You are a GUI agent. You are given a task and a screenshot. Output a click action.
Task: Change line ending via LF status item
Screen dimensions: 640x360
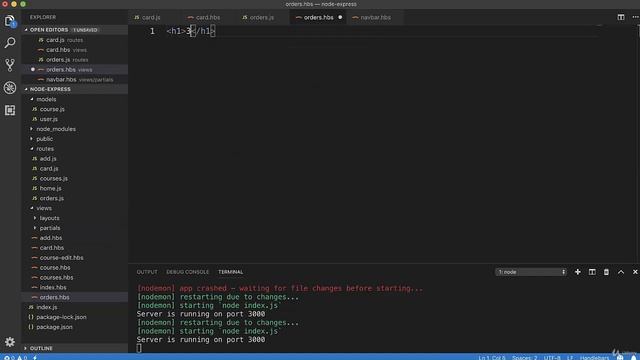570,358
